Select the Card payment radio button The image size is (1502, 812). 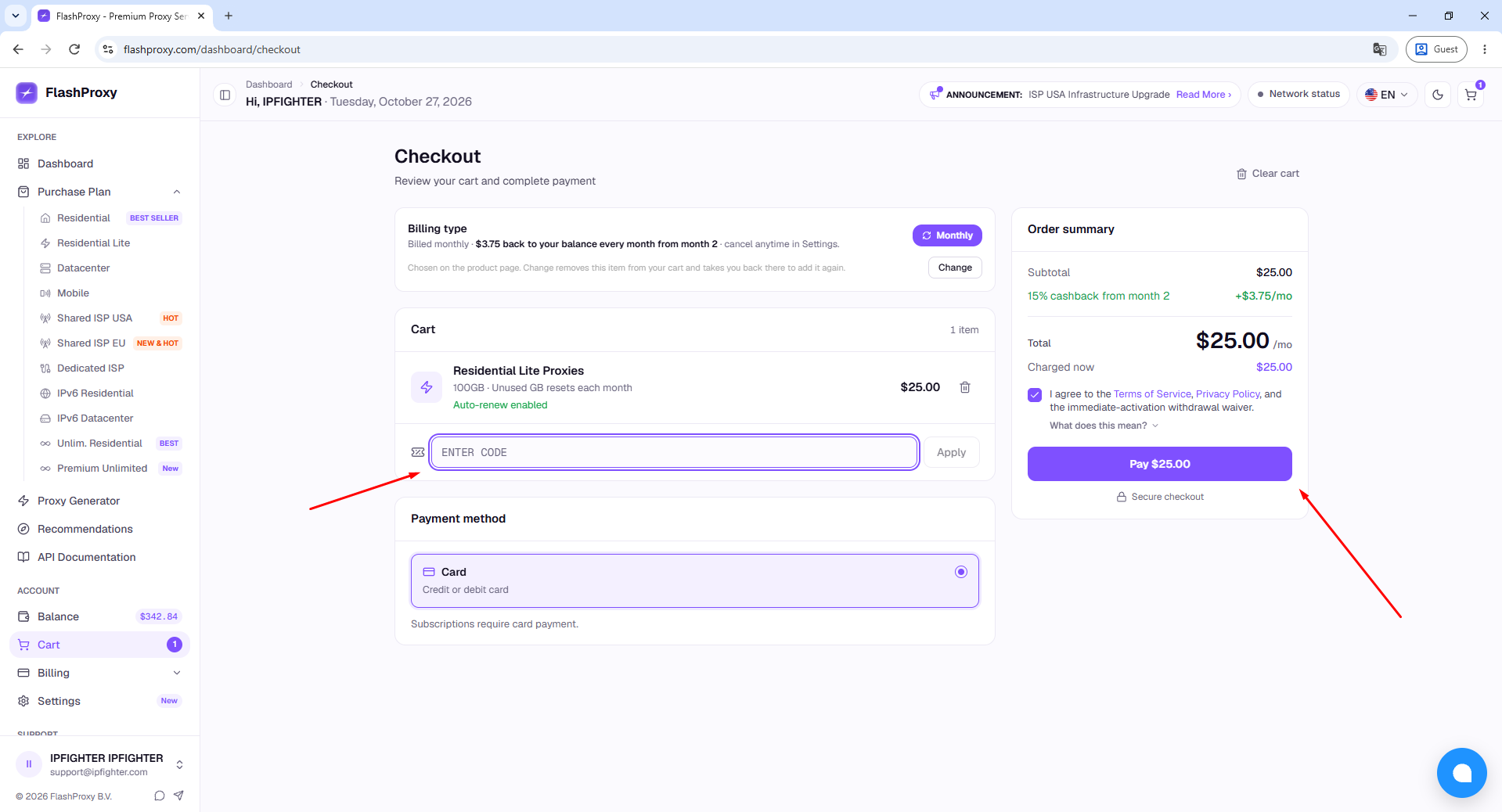click(x=961, y=572)
